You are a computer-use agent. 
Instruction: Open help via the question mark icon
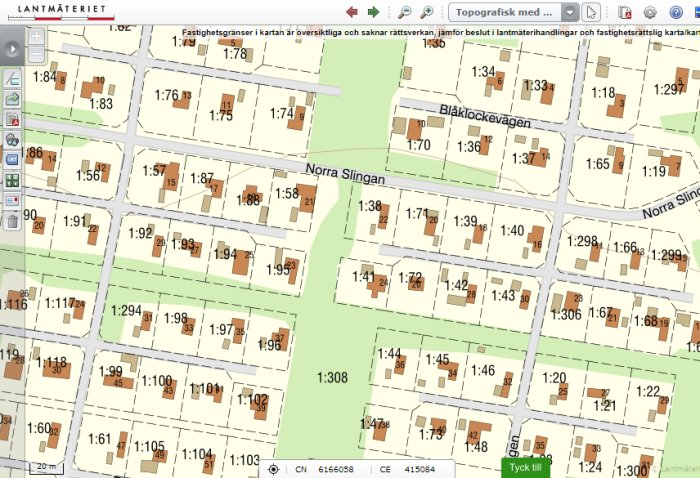pos(676,12)
